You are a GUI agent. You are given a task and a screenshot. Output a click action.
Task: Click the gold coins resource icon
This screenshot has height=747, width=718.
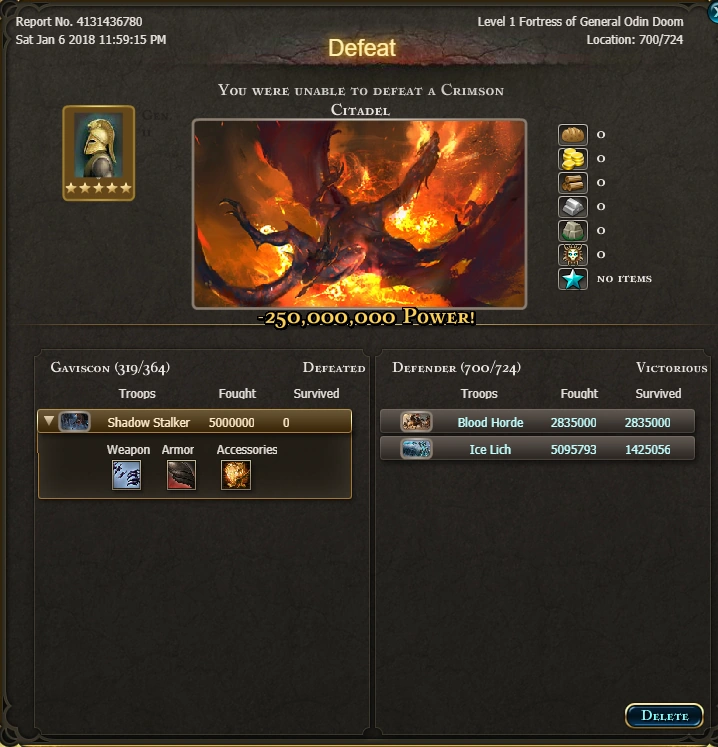pyautogui.click(x=573, y=159)
